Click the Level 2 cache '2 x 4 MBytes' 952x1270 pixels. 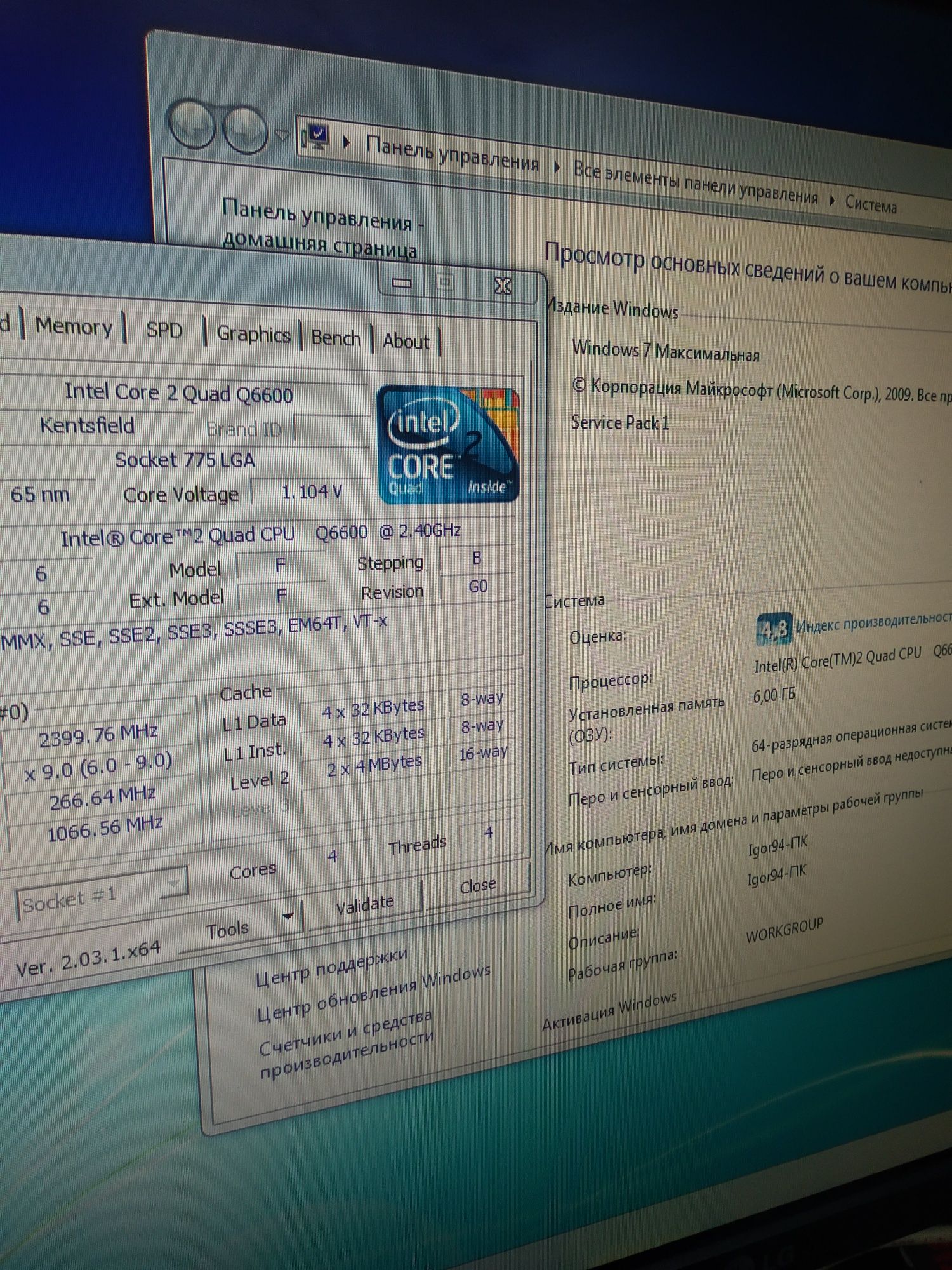374,766
